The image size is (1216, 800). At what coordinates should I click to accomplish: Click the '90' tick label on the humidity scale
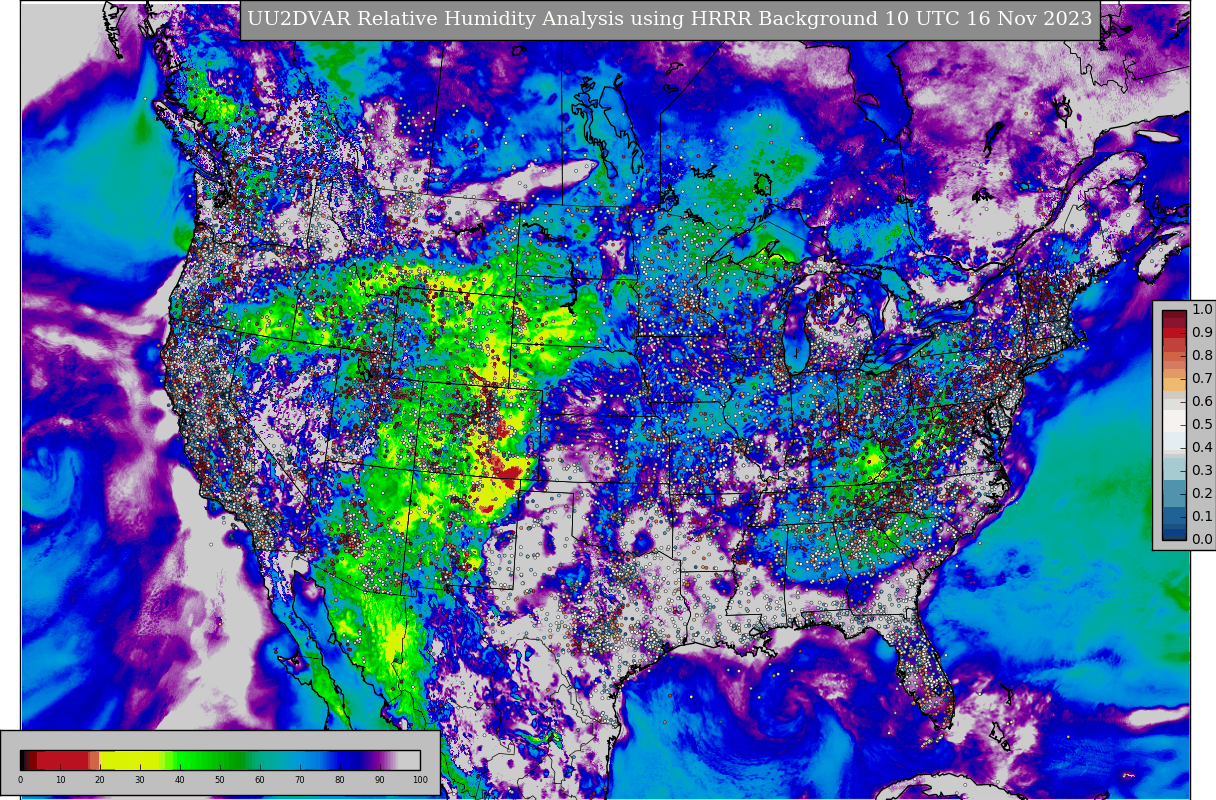coord(380,780)
